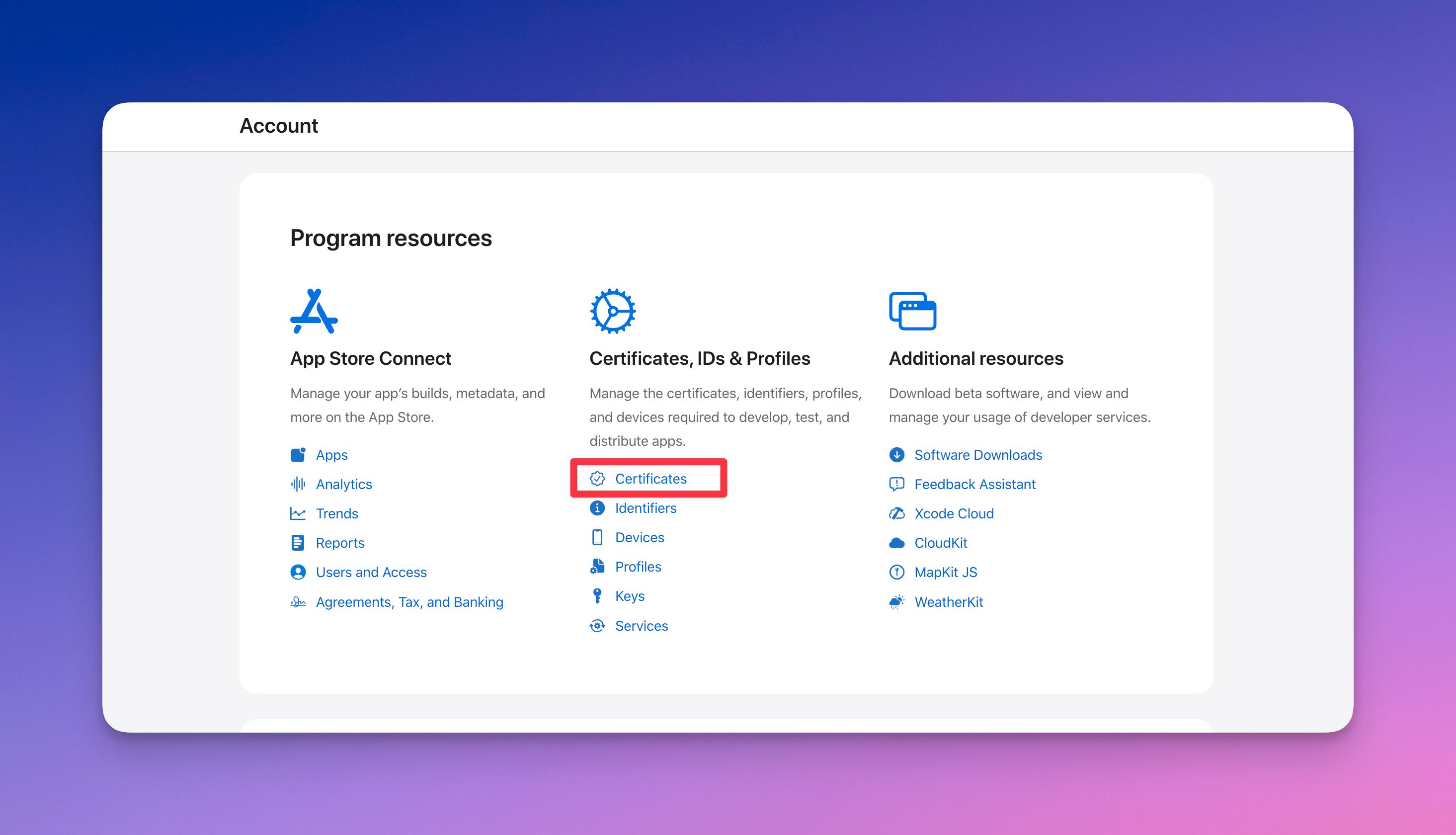The width and height of the screenshot is (1456, 835).
Task: Open Agreements, Tax, and Banking
Action: [409, 601]
